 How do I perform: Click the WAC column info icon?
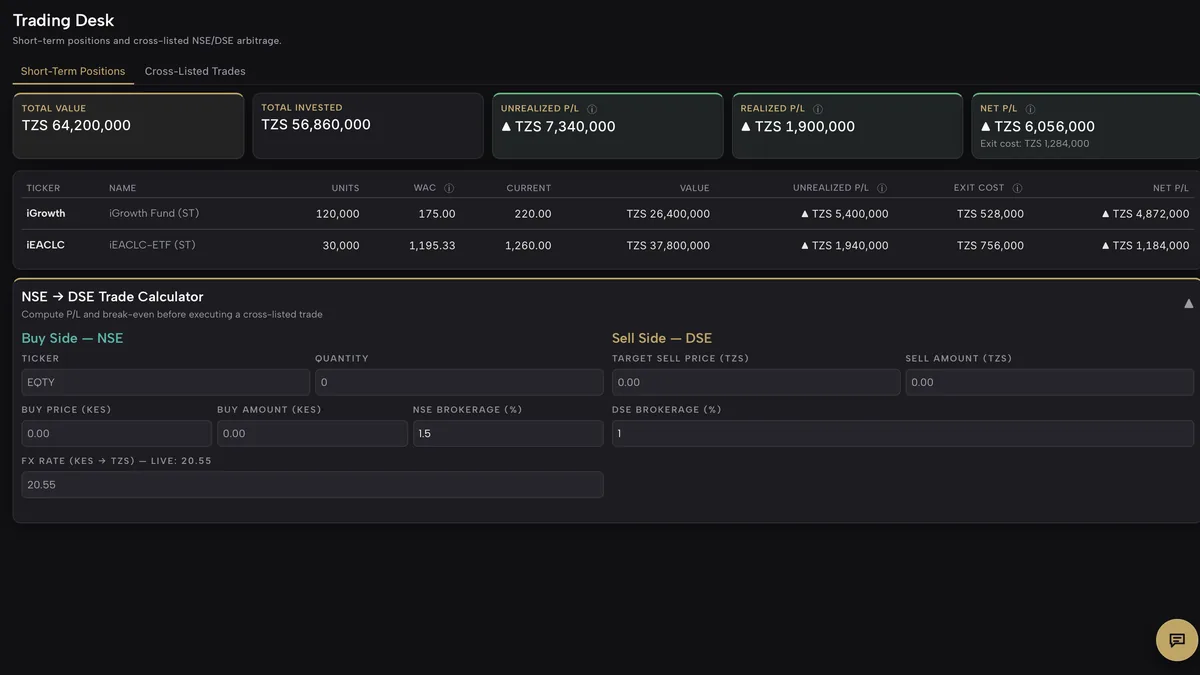[449, 188]
